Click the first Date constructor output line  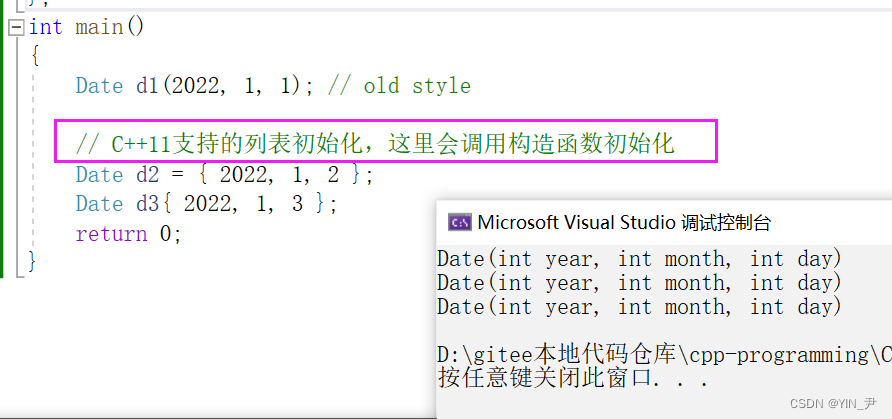pyautogui.click(x=638, y=259)
